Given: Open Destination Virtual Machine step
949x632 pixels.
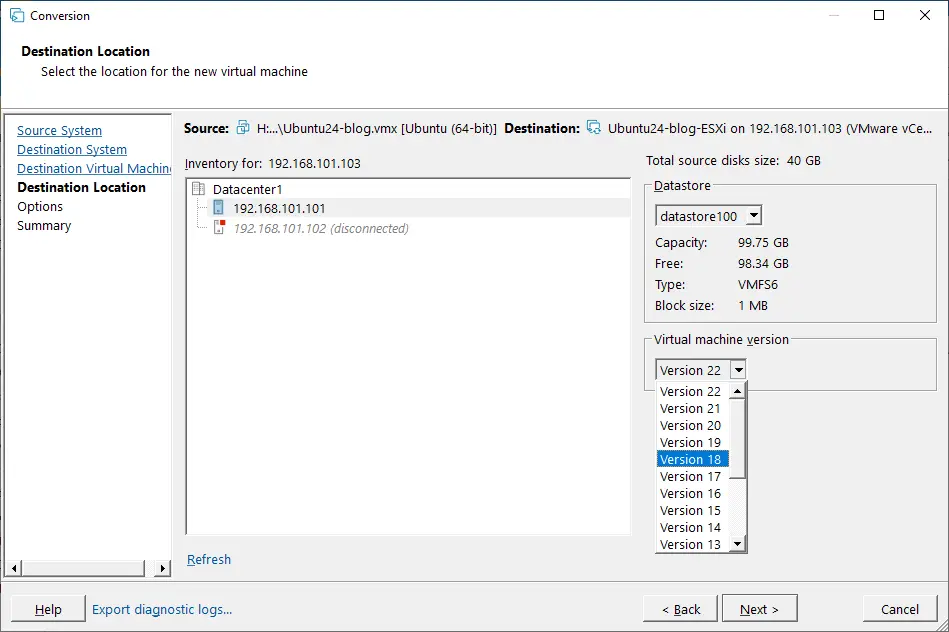Looking at the screenshot, I should click(94, 168).
